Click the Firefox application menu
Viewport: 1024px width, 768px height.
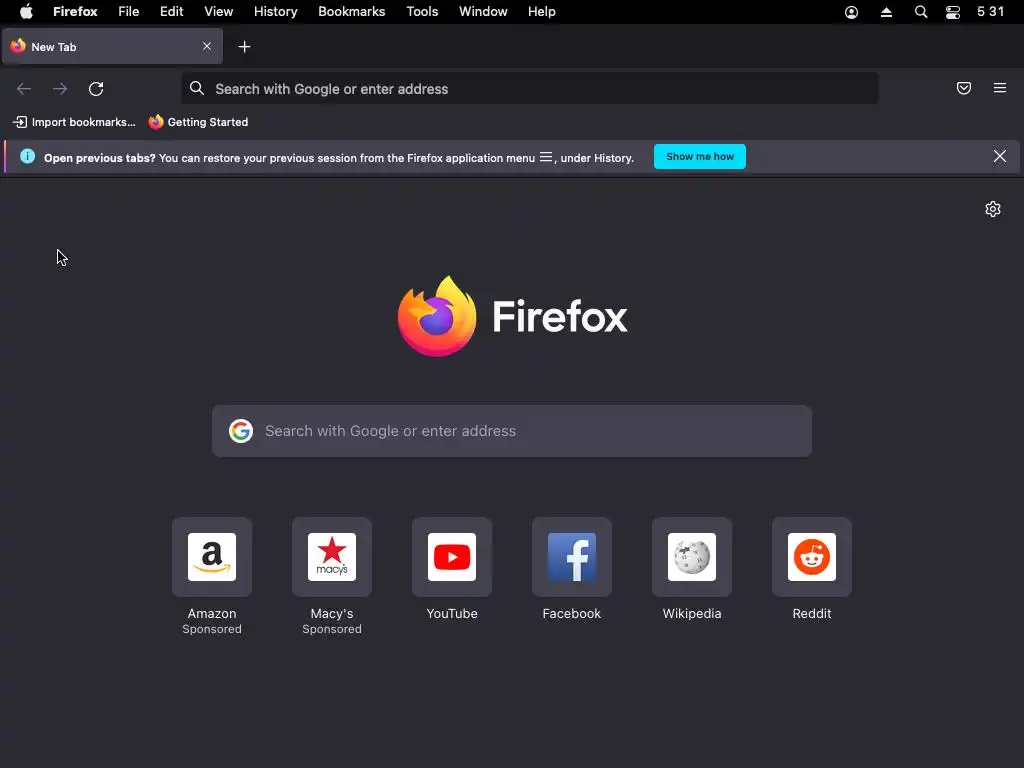75,12
